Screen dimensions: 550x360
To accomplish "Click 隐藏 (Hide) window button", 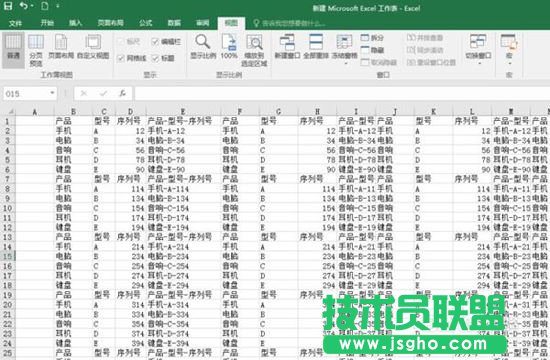I will pos(372,50).
